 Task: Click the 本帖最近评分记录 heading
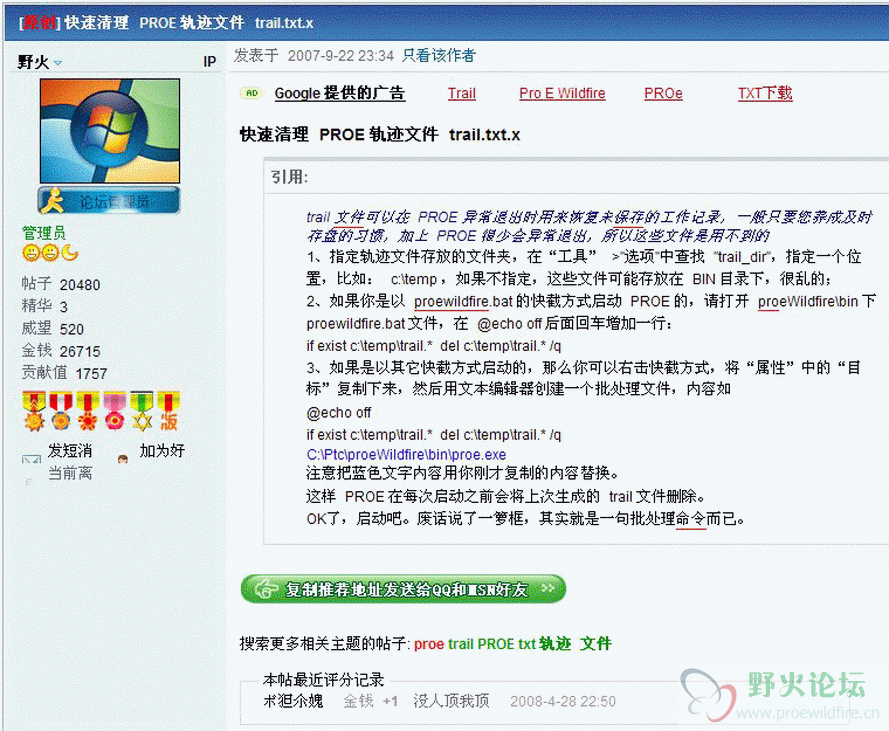323,679
